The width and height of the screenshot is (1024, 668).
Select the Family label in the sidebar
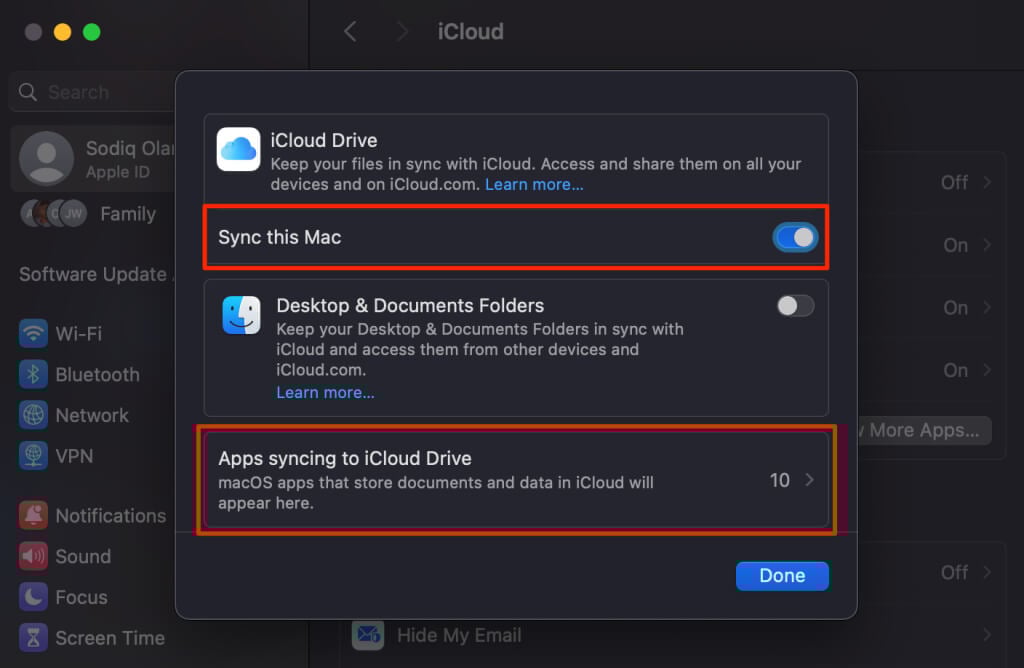(x=128, y=214)
